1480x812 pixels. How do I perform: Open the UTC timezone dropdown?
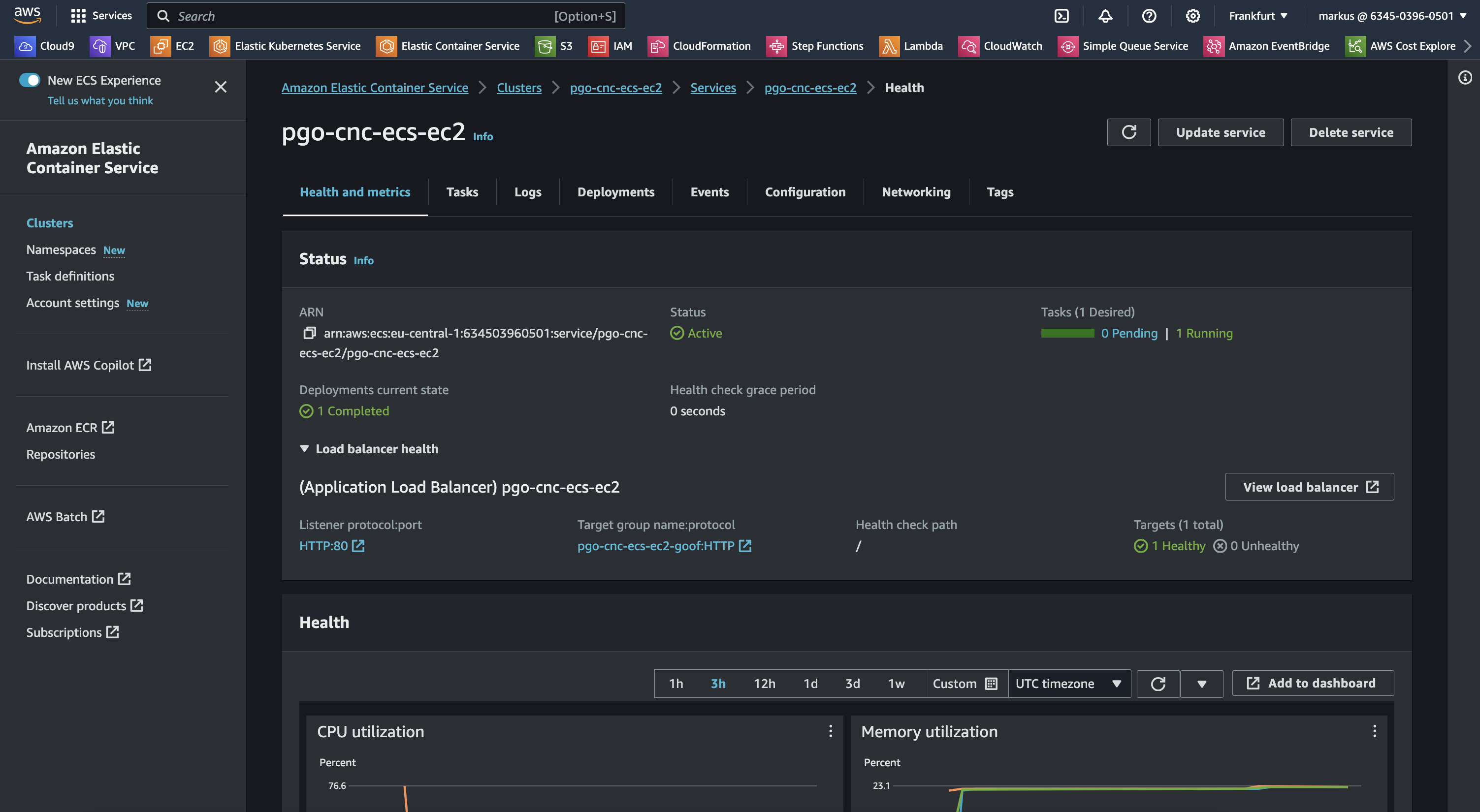[x=1069, y=684]
